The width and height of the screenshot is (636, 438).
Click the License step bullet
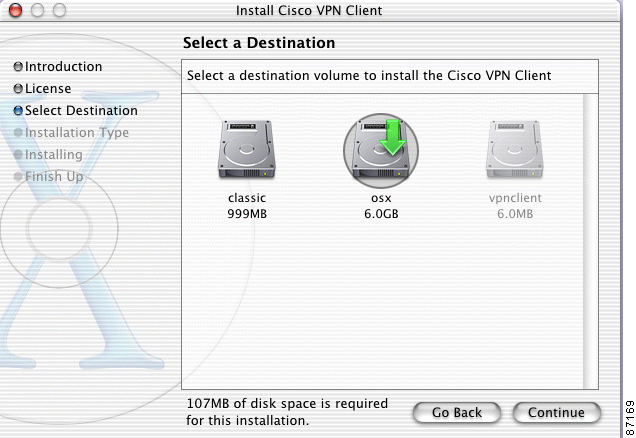(18, 89)
